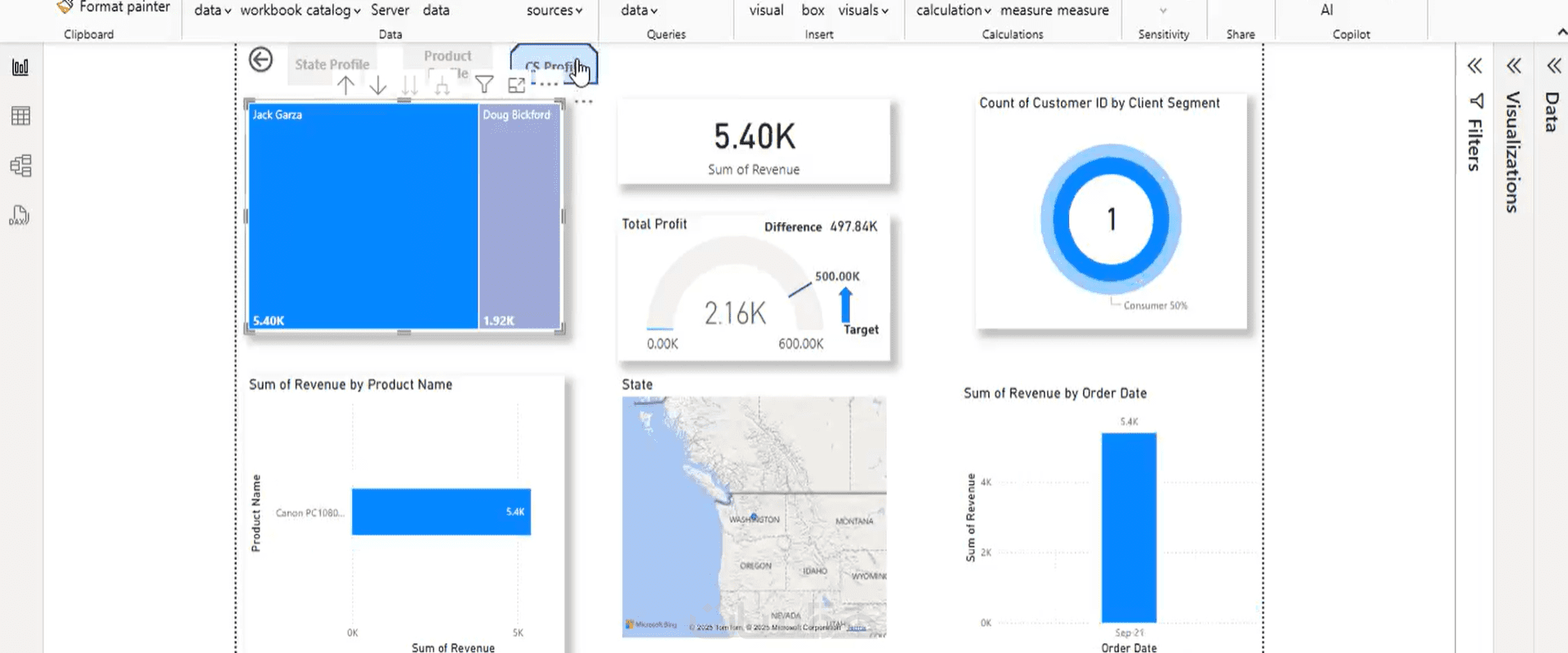
Task: Open the treemap visual's filter icon
Action: pyautogui.click(x=484, y=85)
